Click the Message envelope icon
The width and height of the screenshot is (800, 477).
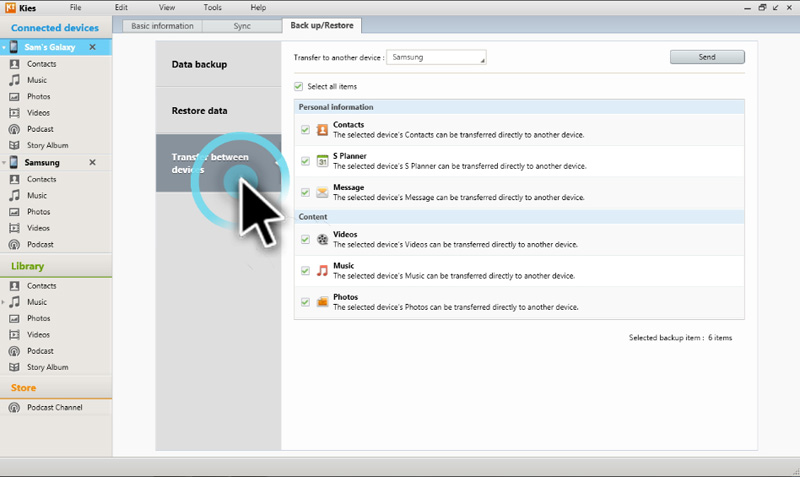[322, 192]
